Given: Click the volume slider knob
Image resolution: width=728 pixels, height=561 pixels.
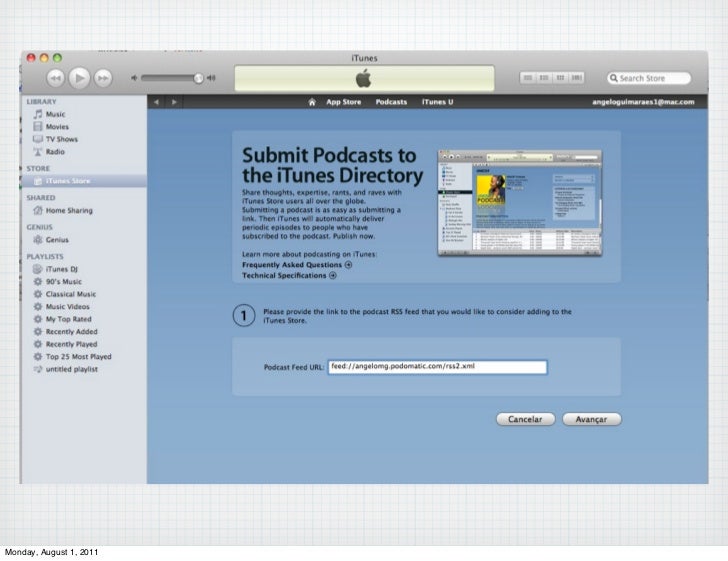Looking at the screenshot, I should tap(198, 78).
